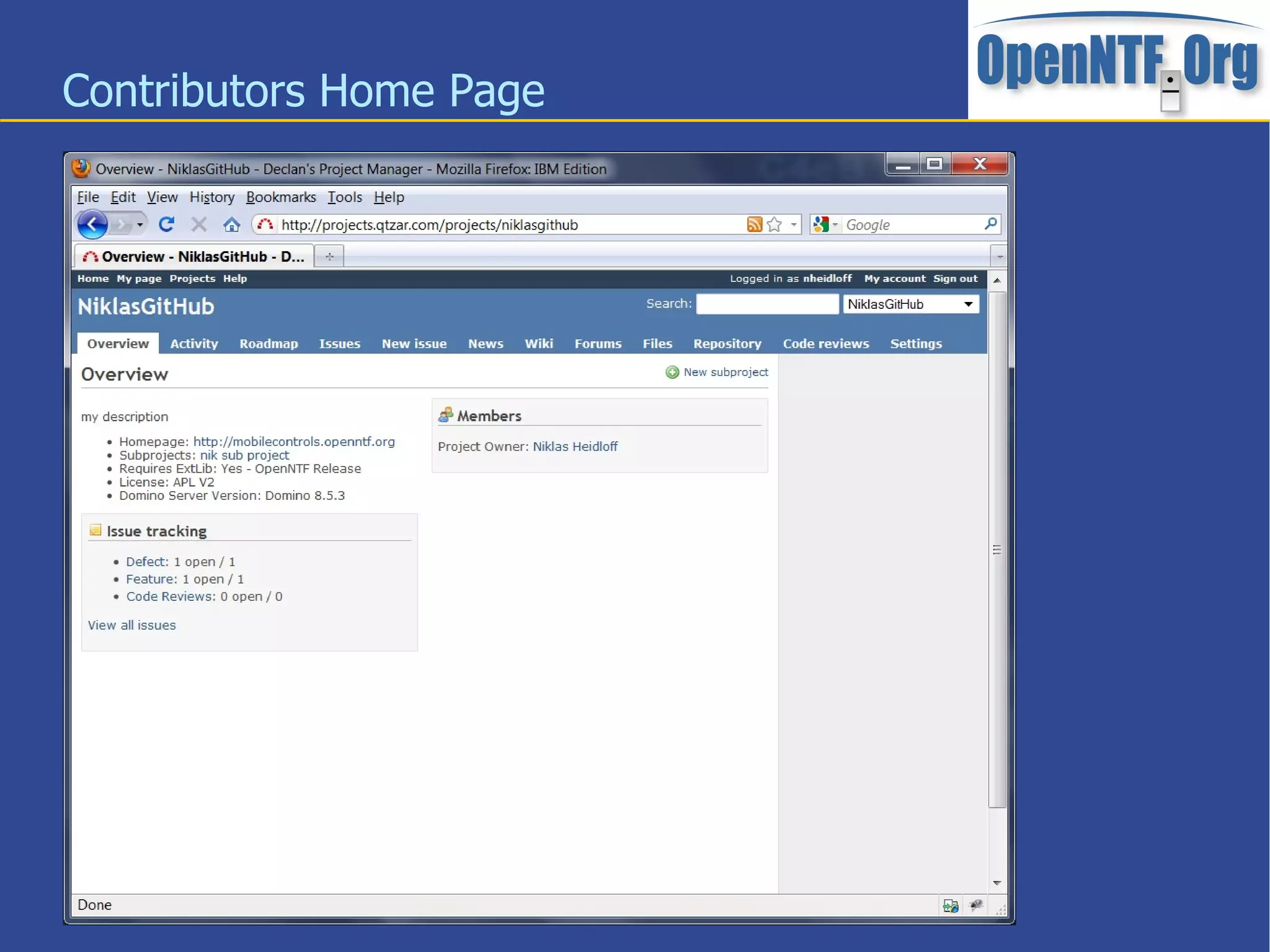The width and height of the screenshot is (1270, 952).
Task: Open the address bar history dropdown arrow
Action: (794, 225)
